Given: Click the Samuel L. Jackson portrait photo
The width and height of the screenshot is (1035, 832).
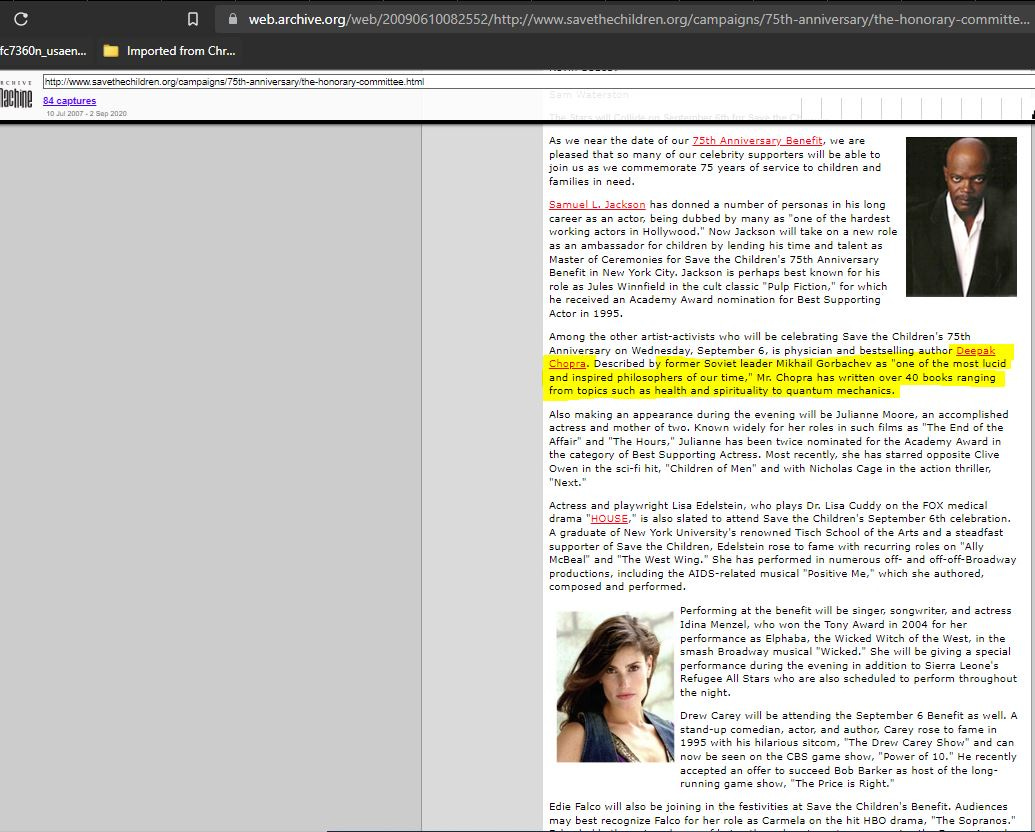Looking at the screenshot, I should click(x=961, y=217).
